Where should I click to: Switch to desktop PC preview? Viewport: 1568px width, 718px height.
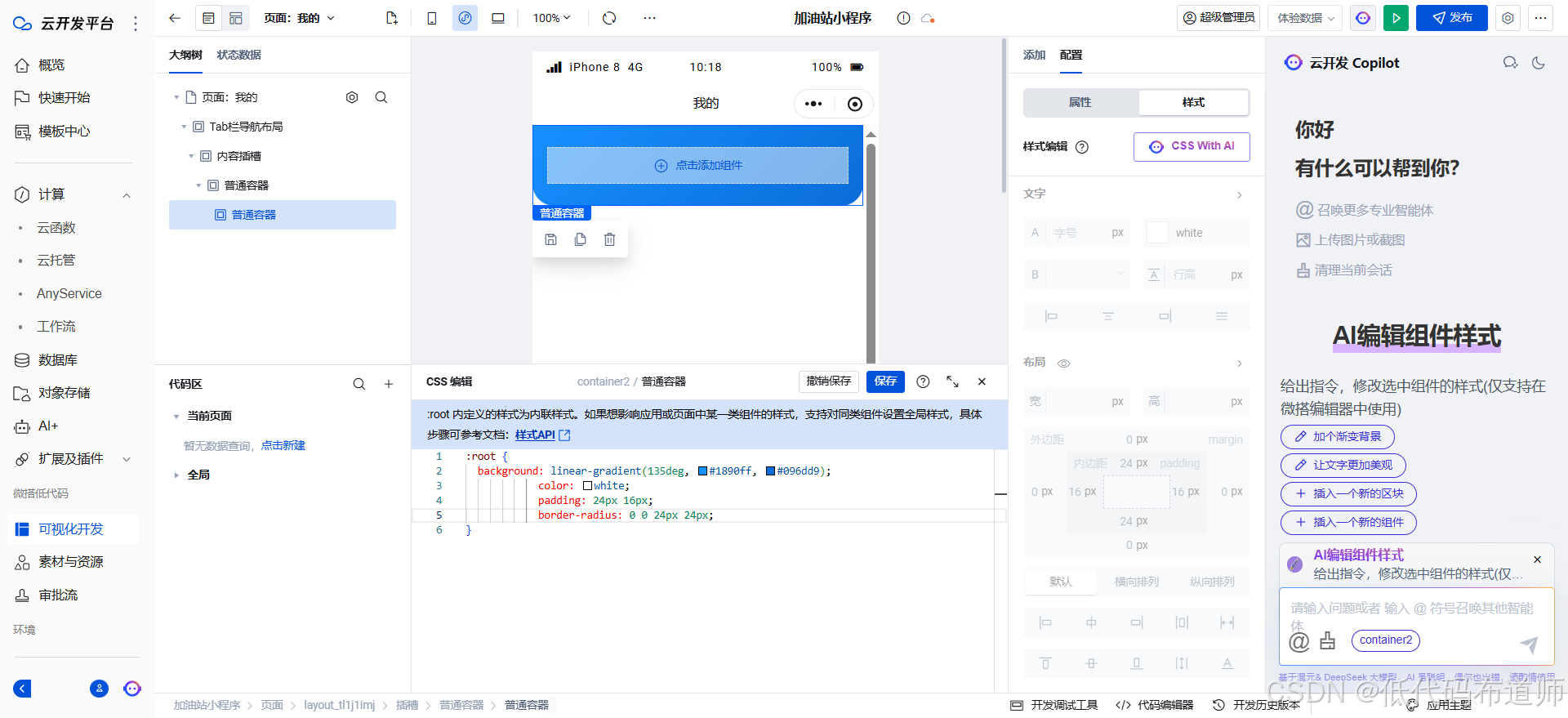tap(498, 18)
